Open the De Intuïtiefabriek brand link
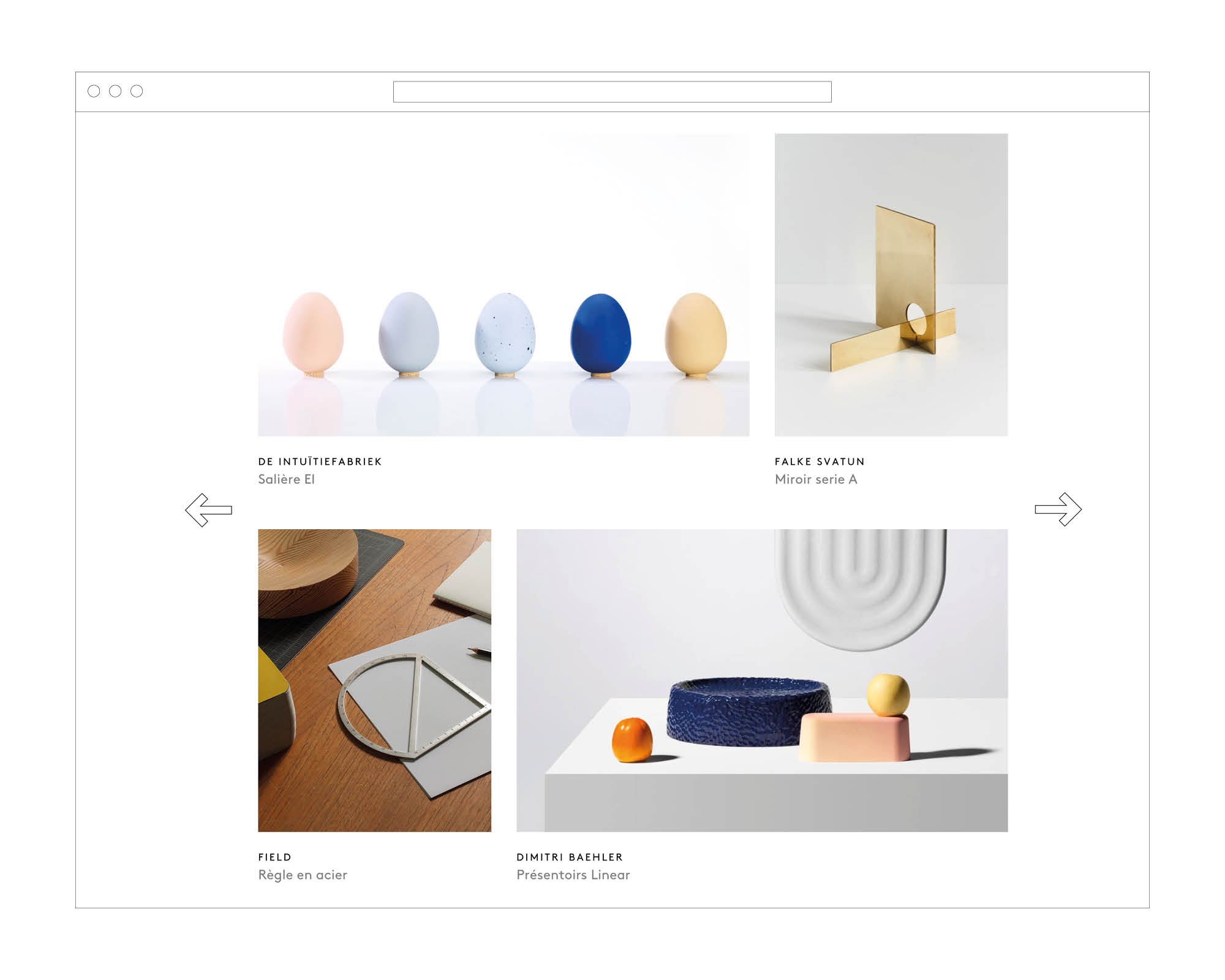This screenshot has height=980, width=1225. (x=320, y=462)
